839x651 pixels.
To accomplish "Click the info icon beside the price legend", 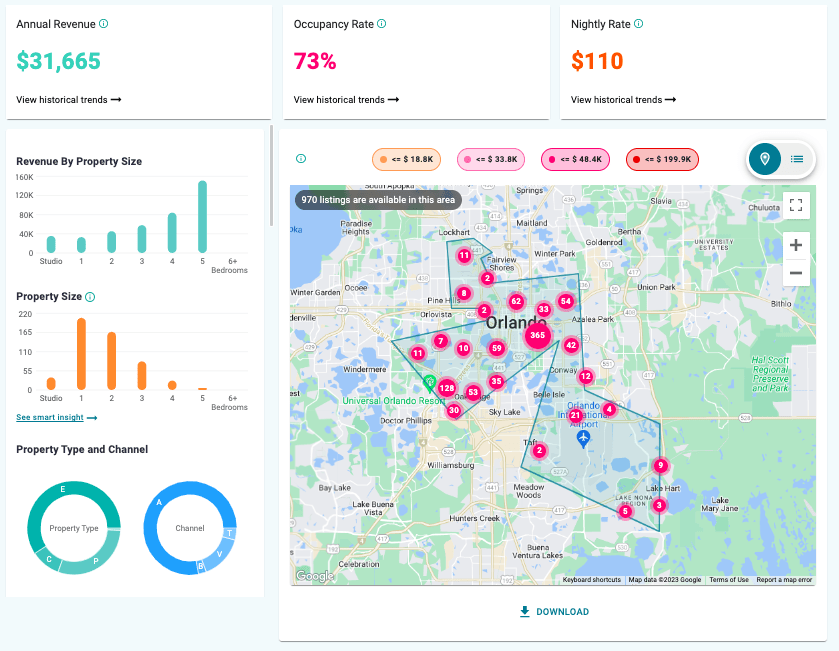I will point(300,158).
